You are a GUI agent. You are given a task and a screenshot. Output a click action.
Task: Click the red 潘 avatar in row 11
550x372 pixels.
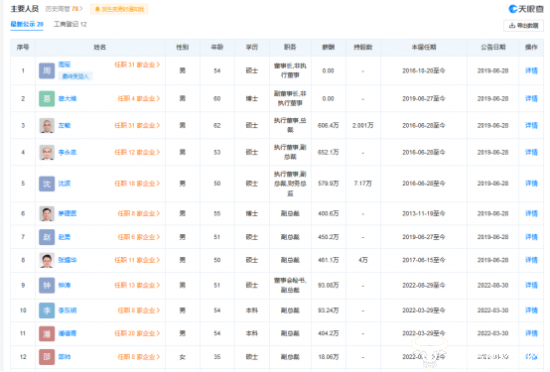tap(47, 333)
